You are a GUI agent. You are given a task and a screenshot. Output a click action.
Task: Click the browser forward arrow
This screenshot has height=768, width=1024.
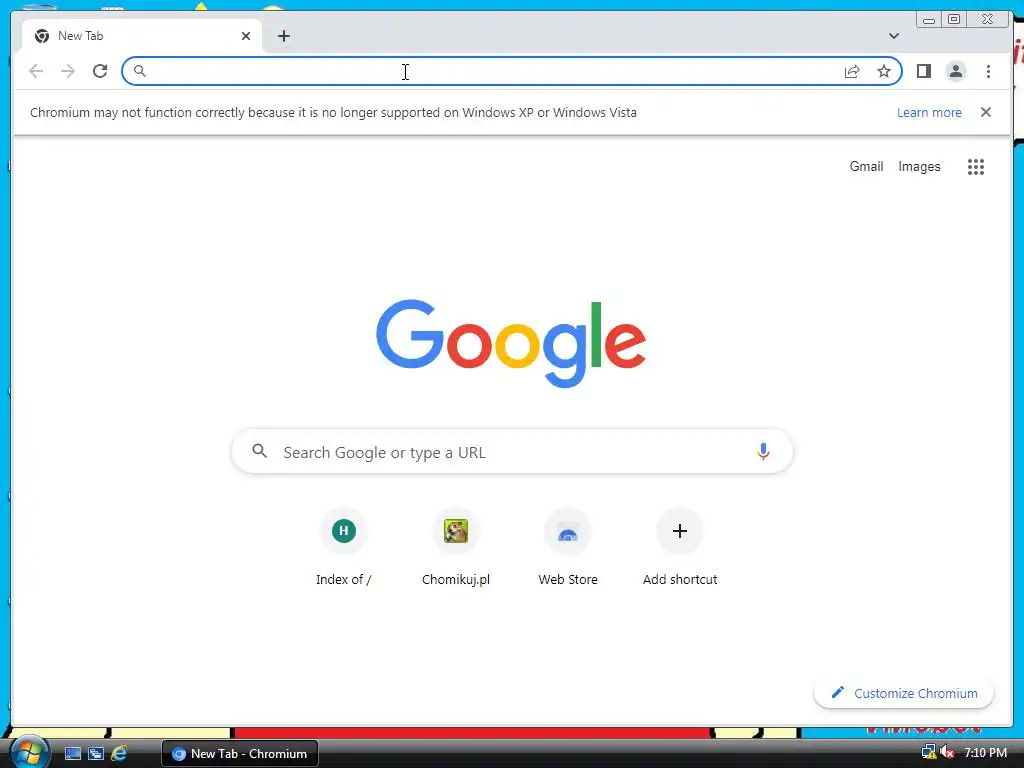68,71
